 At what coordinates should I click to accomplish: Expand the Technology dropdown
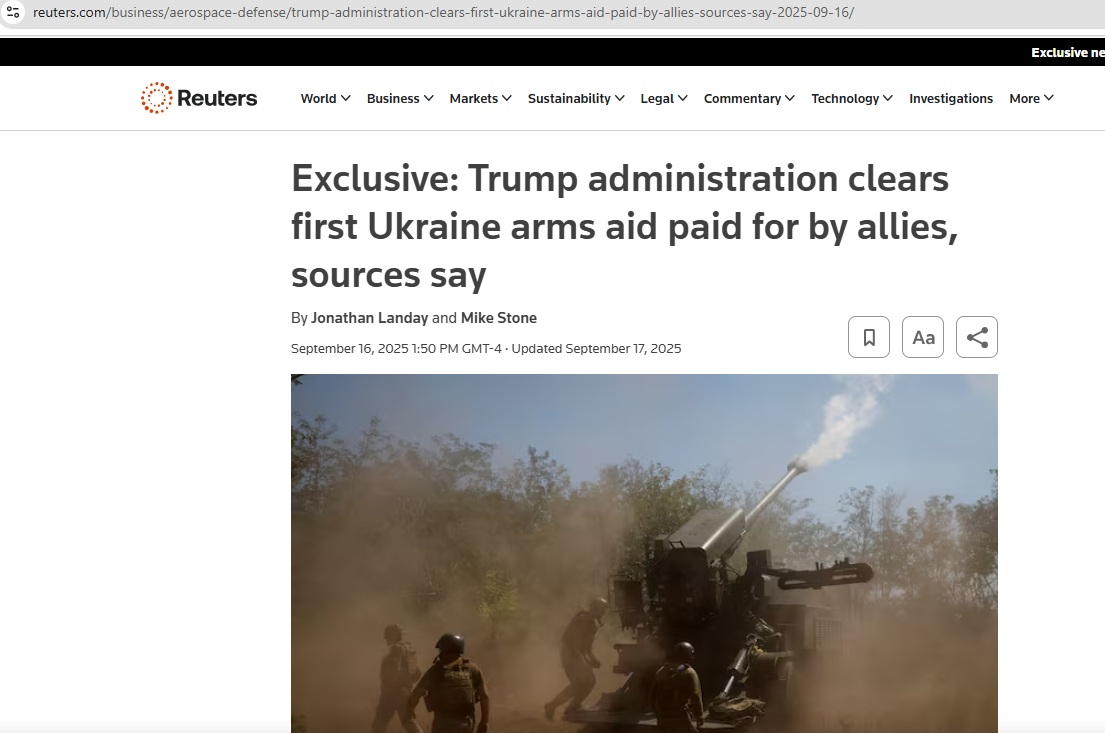point(851,98)
